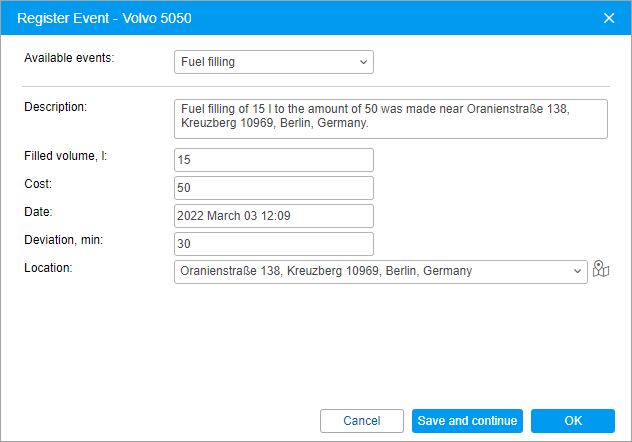Viewport: 632px width, 442px height.
Task: Click the "Date:" label
Action: coord(38,212)
